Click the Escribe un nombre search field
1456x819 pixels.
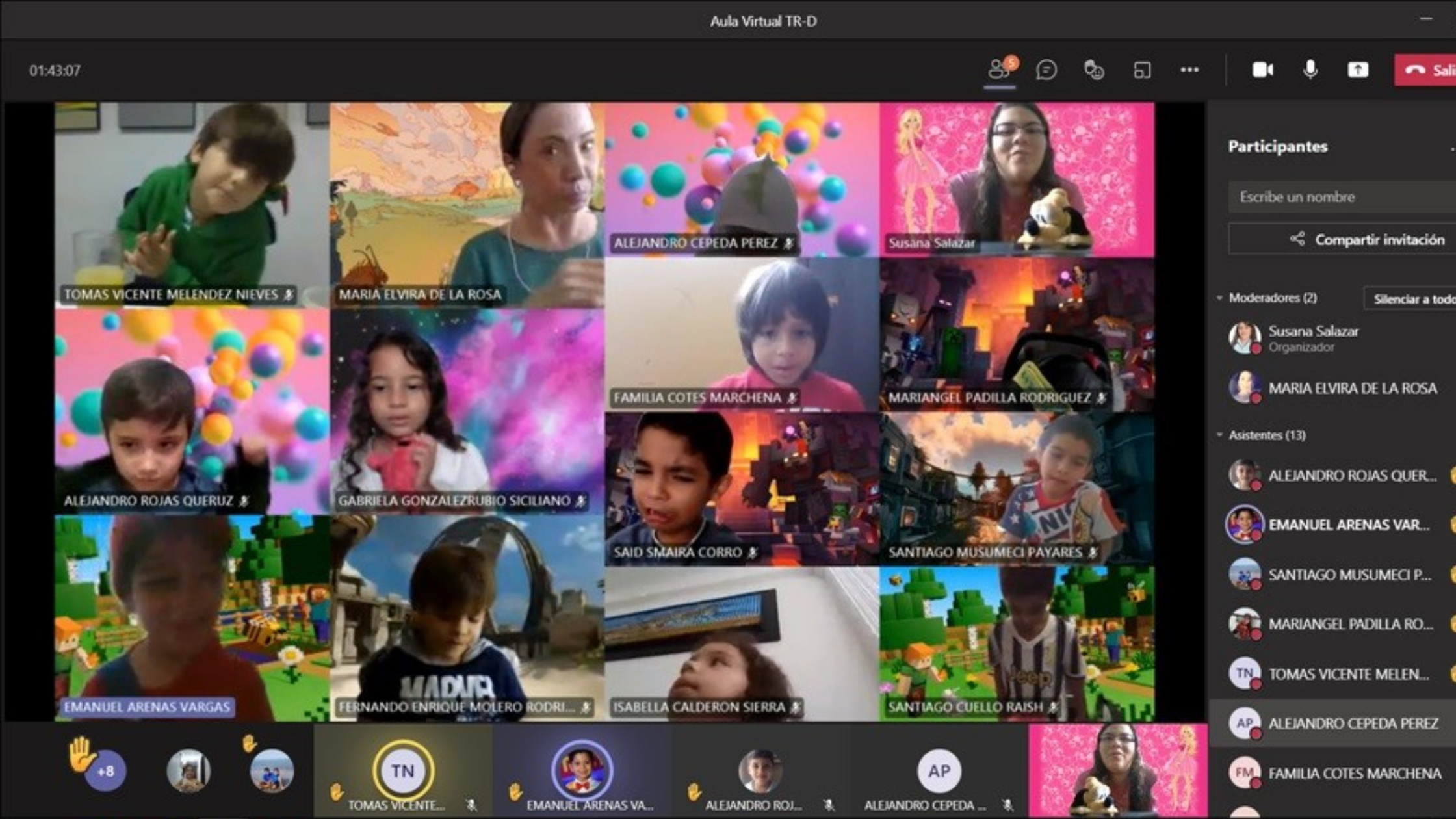(1342, 197)
